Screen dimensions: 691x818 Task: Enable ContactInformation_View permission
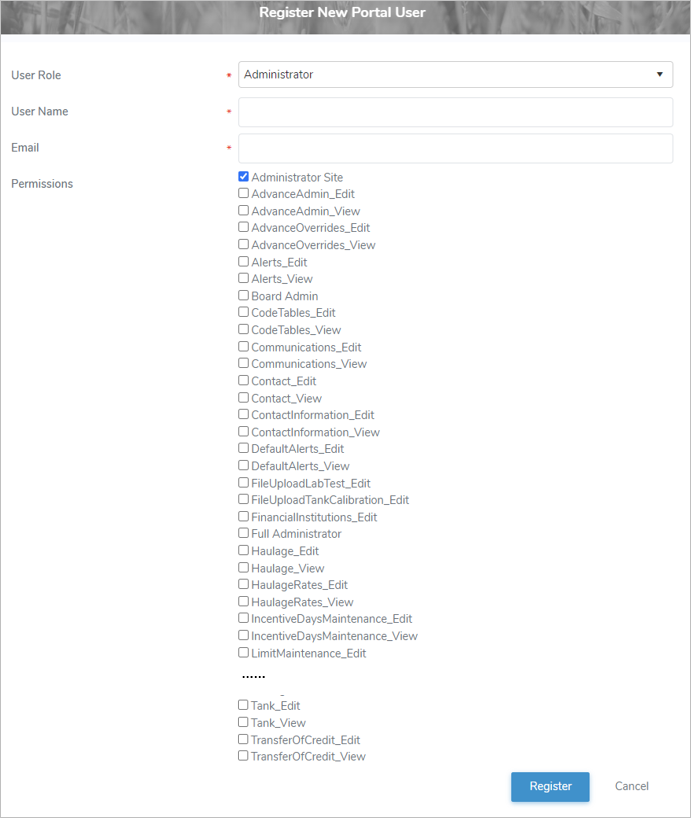coord(242,431)
